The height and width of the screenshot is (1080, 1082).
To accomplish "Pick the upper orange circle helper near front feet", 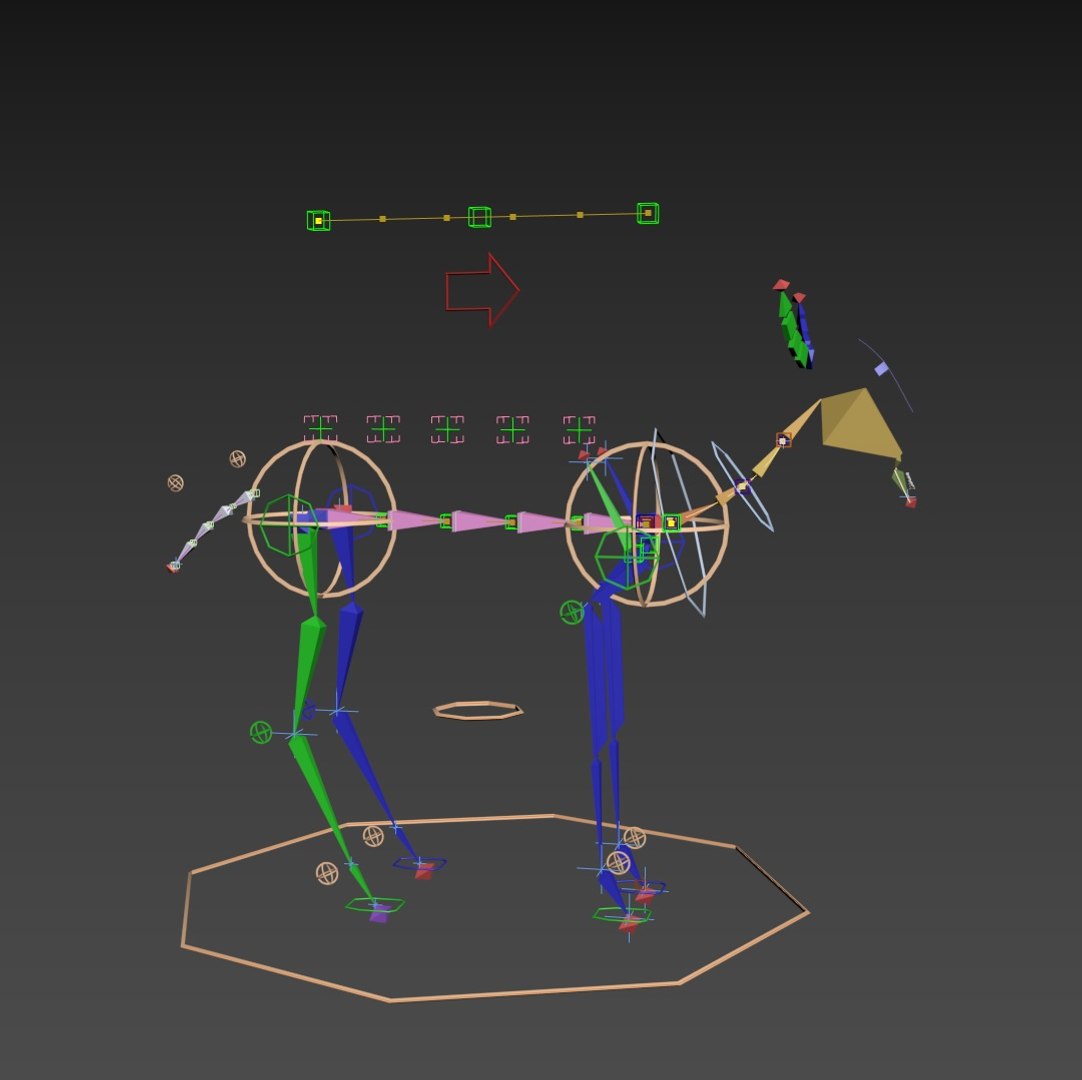I will click(634, 838).
